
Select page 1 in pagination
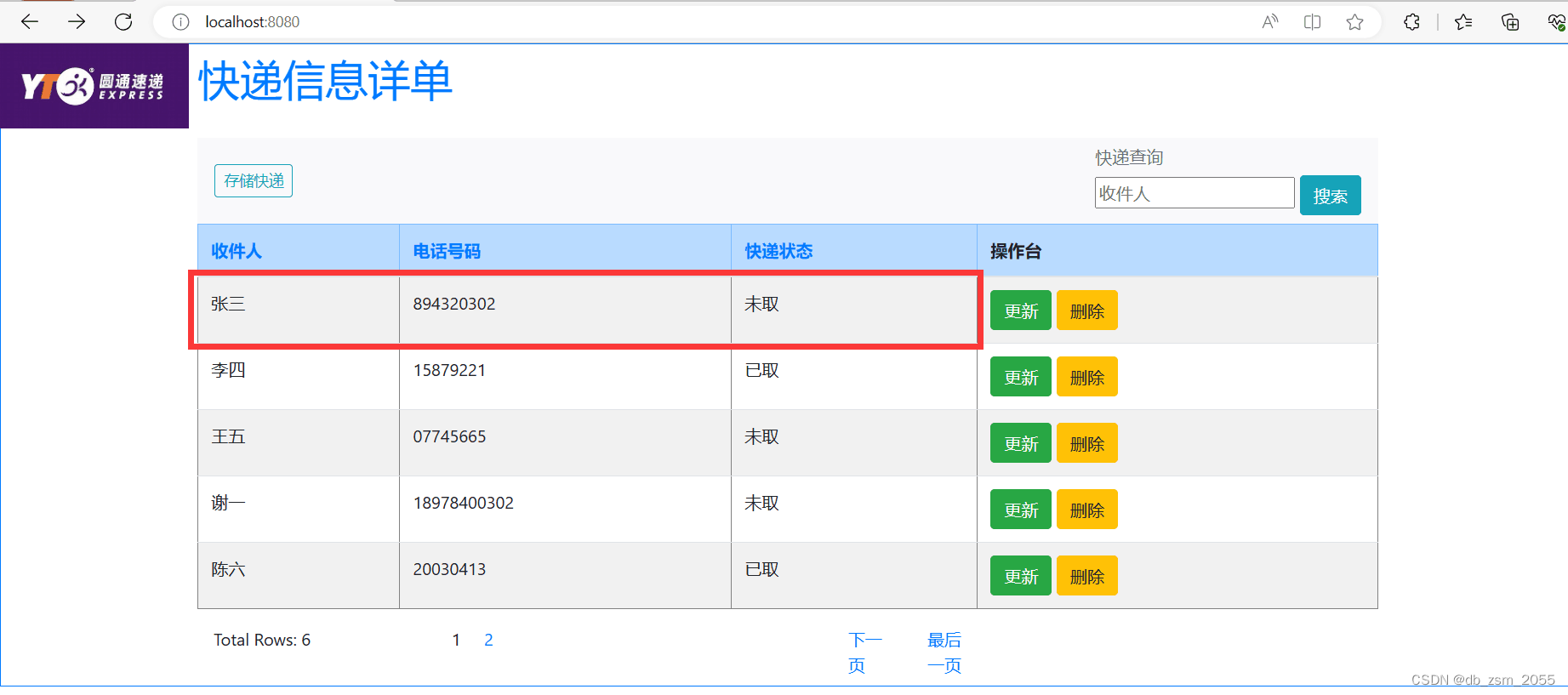point(456,640)
